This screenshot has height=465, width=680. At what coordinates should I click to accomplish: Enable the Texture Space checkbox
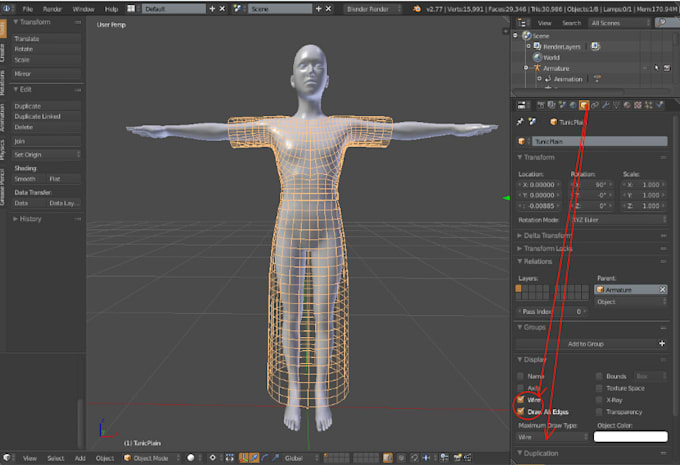(x=599, y=388)
